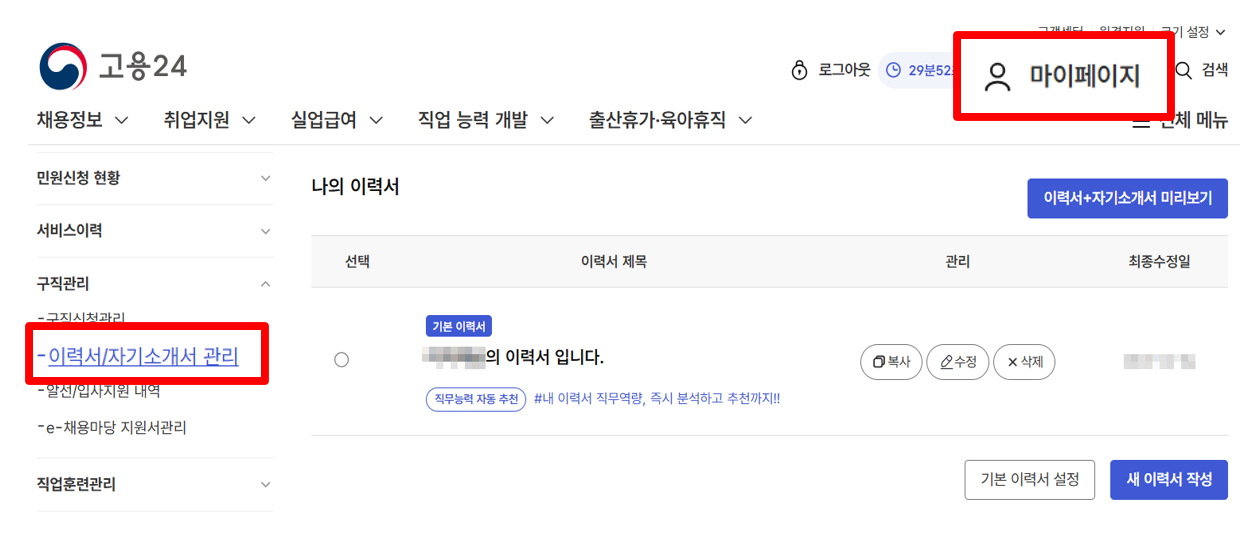Image resolution: width=1249 pixels, height=540 pixels.
Task: Click the 최종수정일 column header
Action: (1159, 262)
